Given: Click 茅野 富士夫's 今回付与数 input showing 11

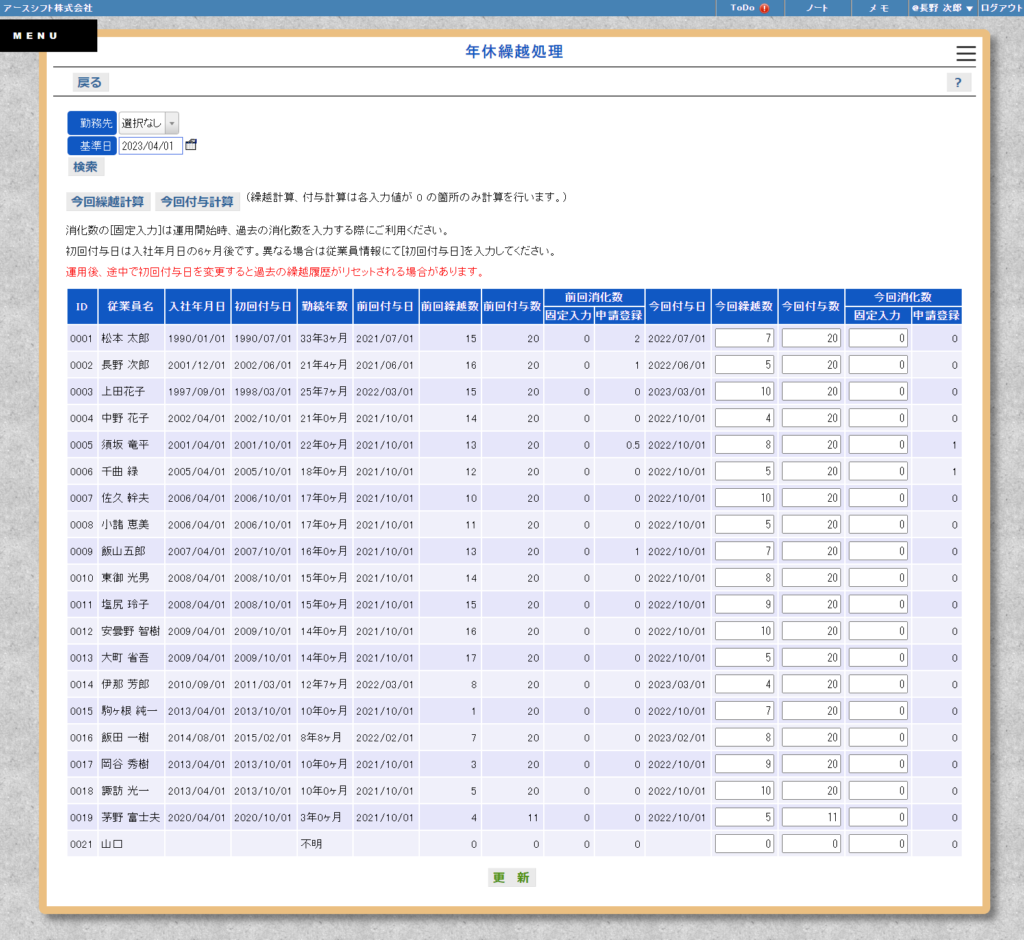Looking at the screenshot, I should 809,816.
